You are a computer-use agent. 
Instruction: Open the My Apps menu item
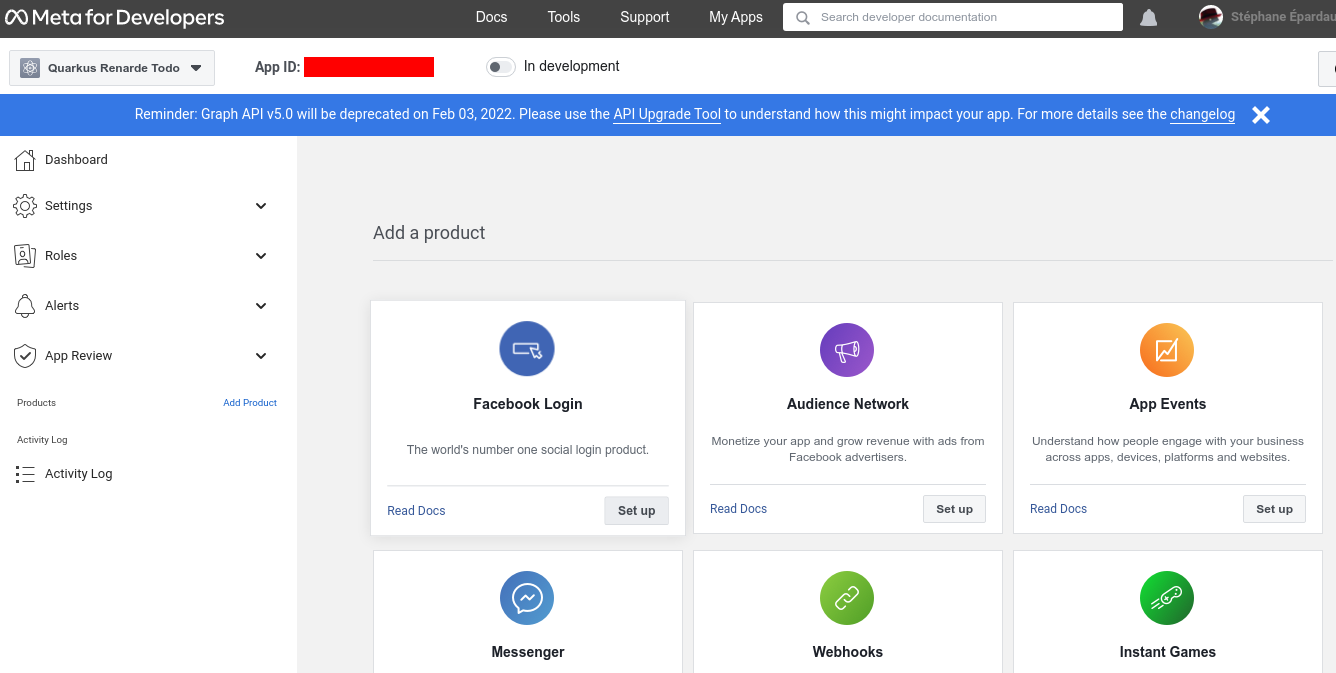click(x=735, y=17)
